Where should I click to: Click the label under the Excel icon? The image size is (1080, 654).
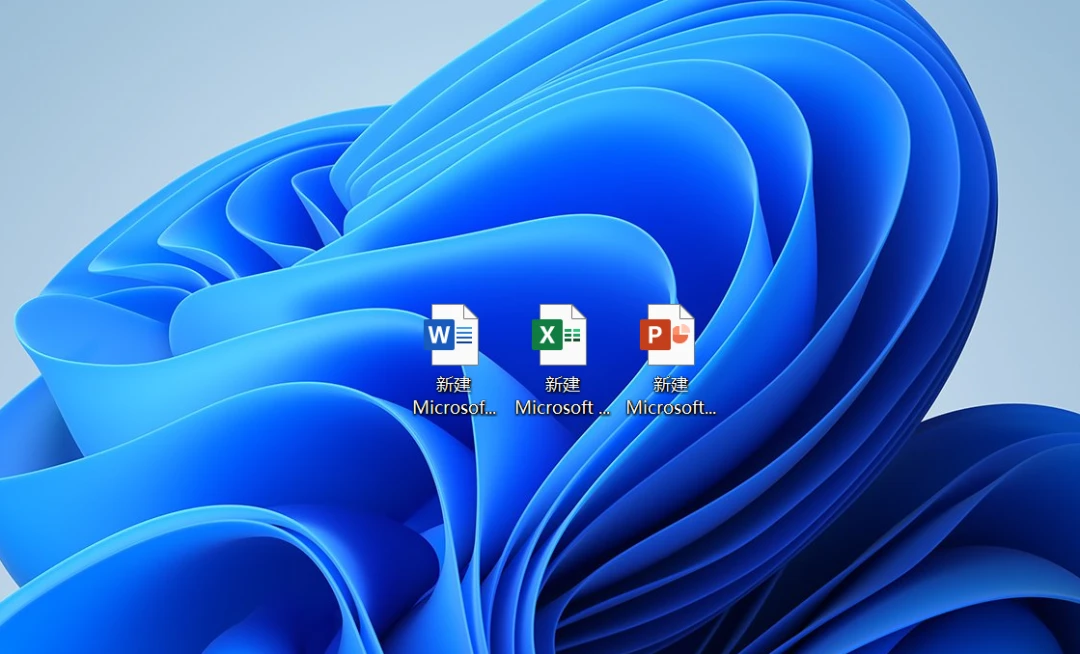(x=562, y=396)
